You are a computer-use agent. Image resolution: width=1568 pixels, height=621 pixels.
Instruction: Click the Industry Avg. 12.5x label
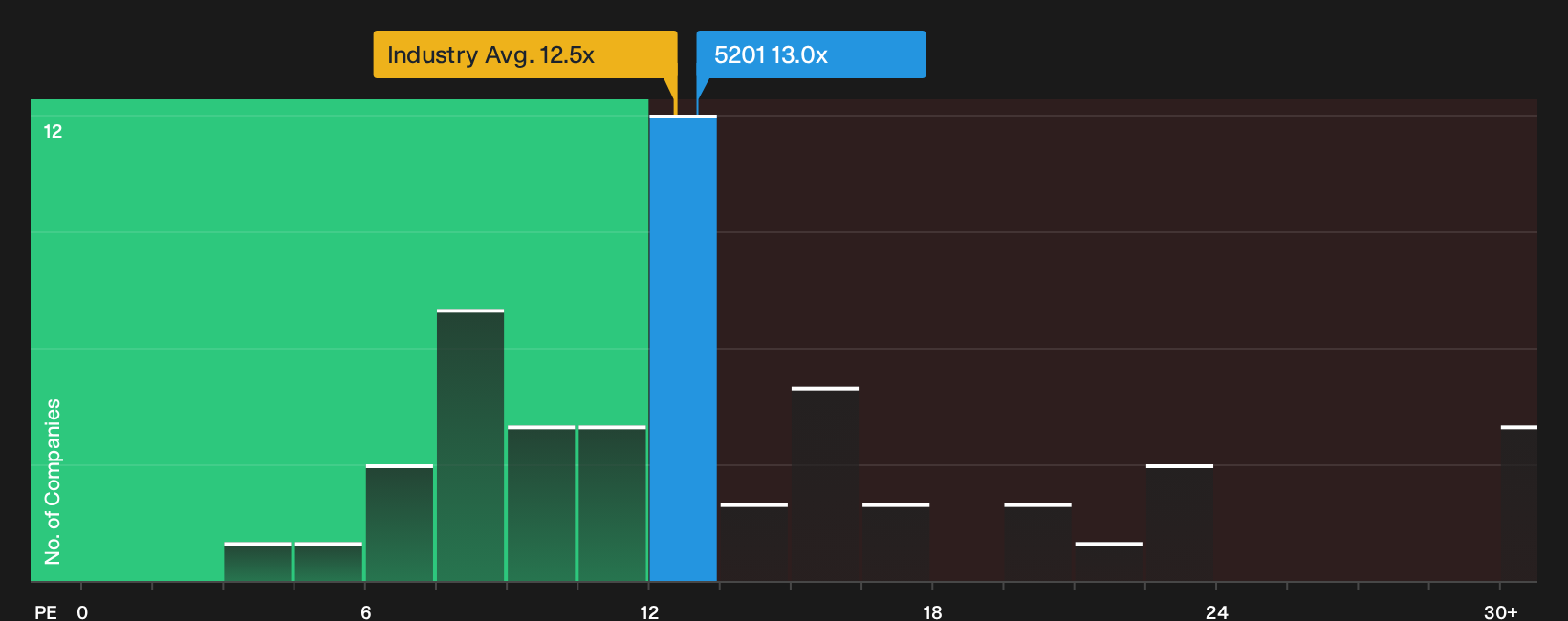click(525, 54)
